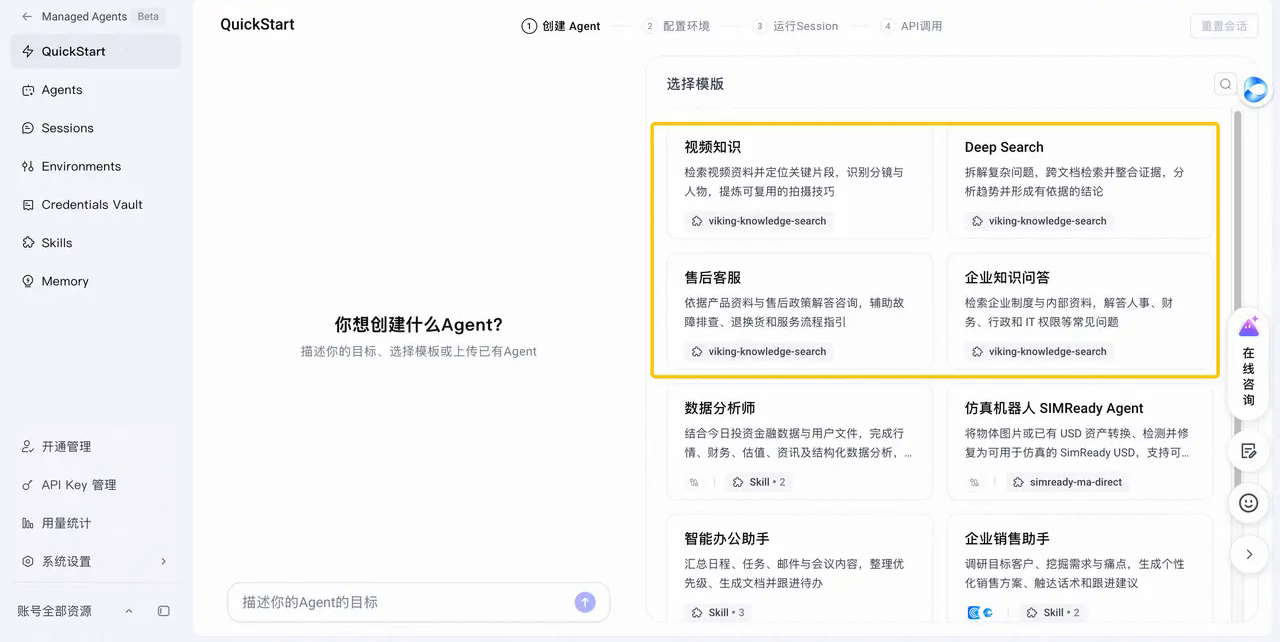
Task: Open 在线咨询 online consultation
Action: tap(1249, 362)
